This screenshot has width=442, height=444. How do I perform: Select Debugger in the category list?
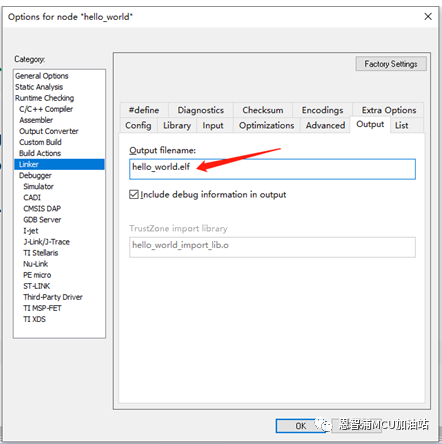[x=35, y=175]
